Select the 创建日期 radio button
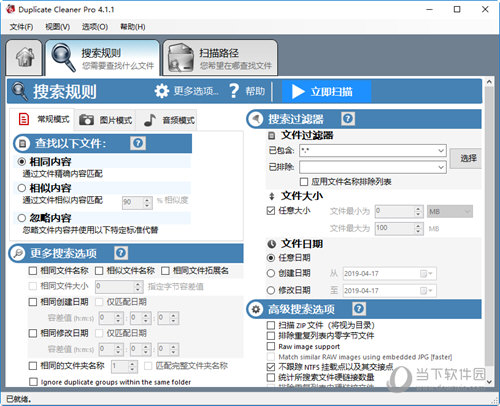This screenshot has width=500, height=406. (x=271, y=273)
